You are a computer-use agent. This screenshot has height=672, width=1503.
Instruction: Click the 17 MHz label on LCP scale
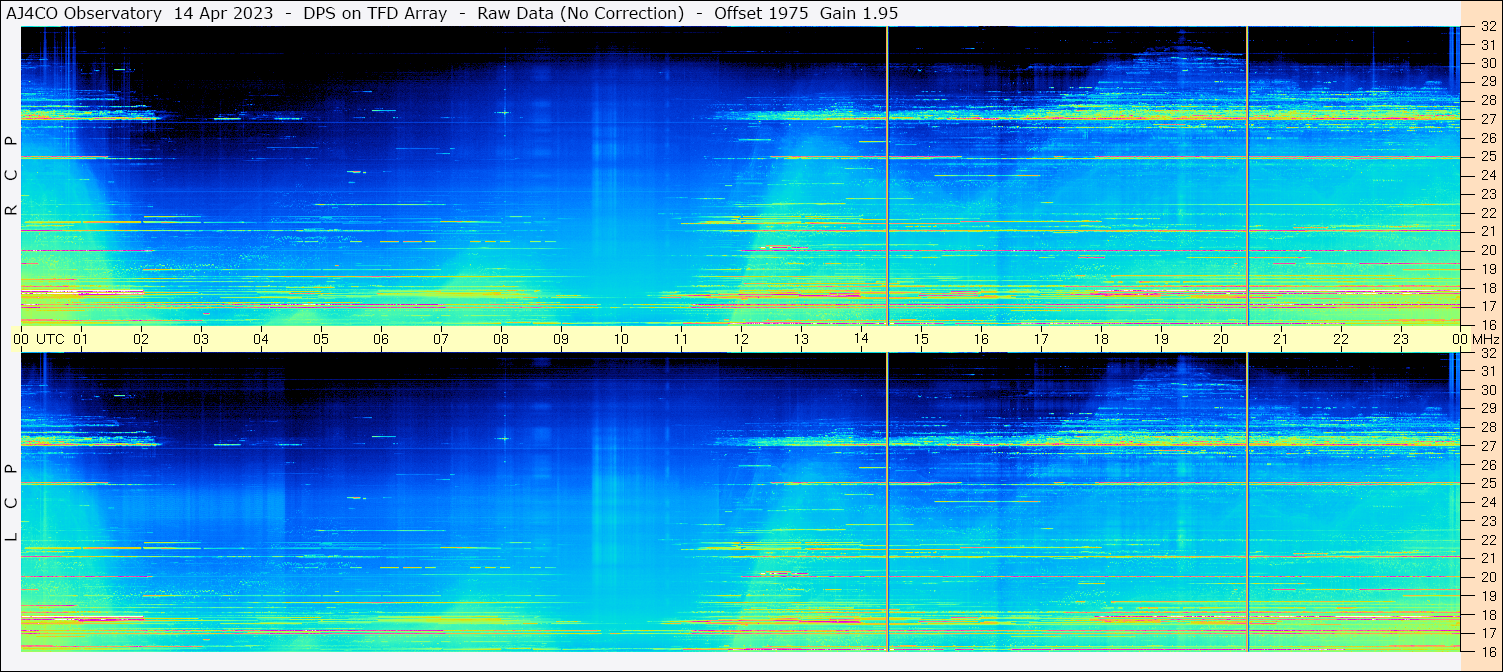point(1487,633)
